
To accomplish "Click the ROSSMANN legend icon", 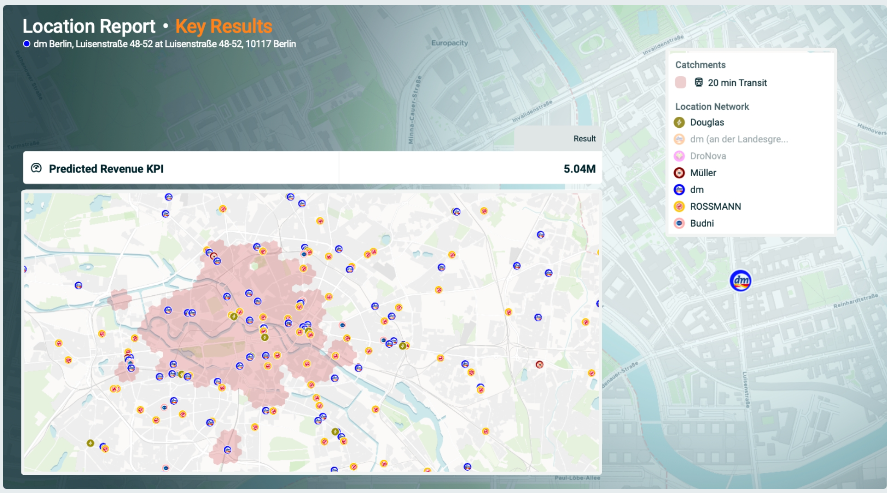I will click(x=679, y=206).
